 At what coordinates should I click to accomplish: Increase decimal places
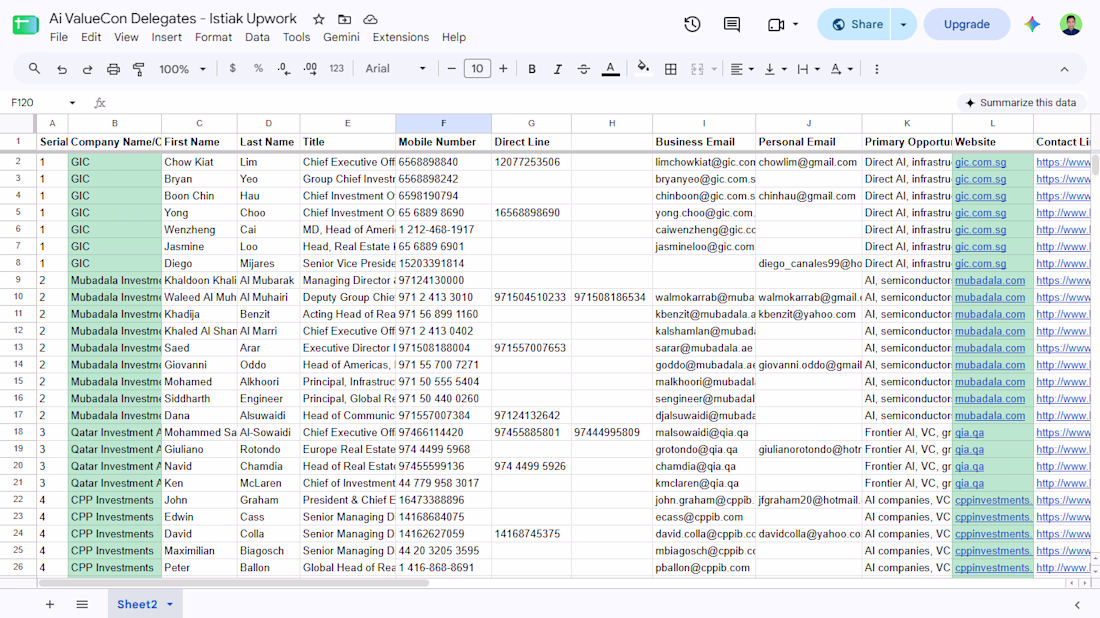(x=310, y=69)
